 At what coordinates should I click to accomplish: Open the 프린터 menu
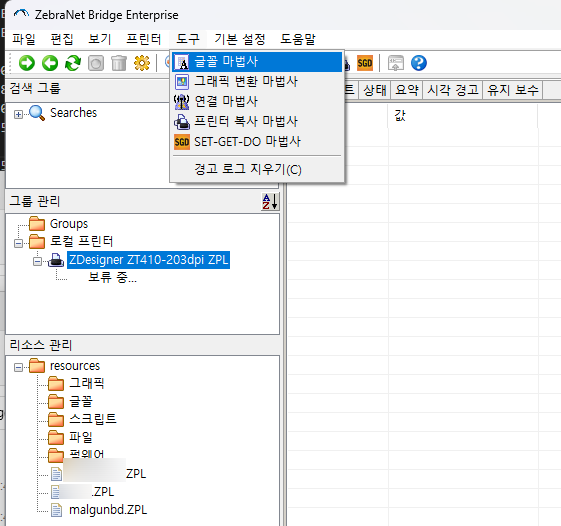pyautogui.click(x=143, y=39)
